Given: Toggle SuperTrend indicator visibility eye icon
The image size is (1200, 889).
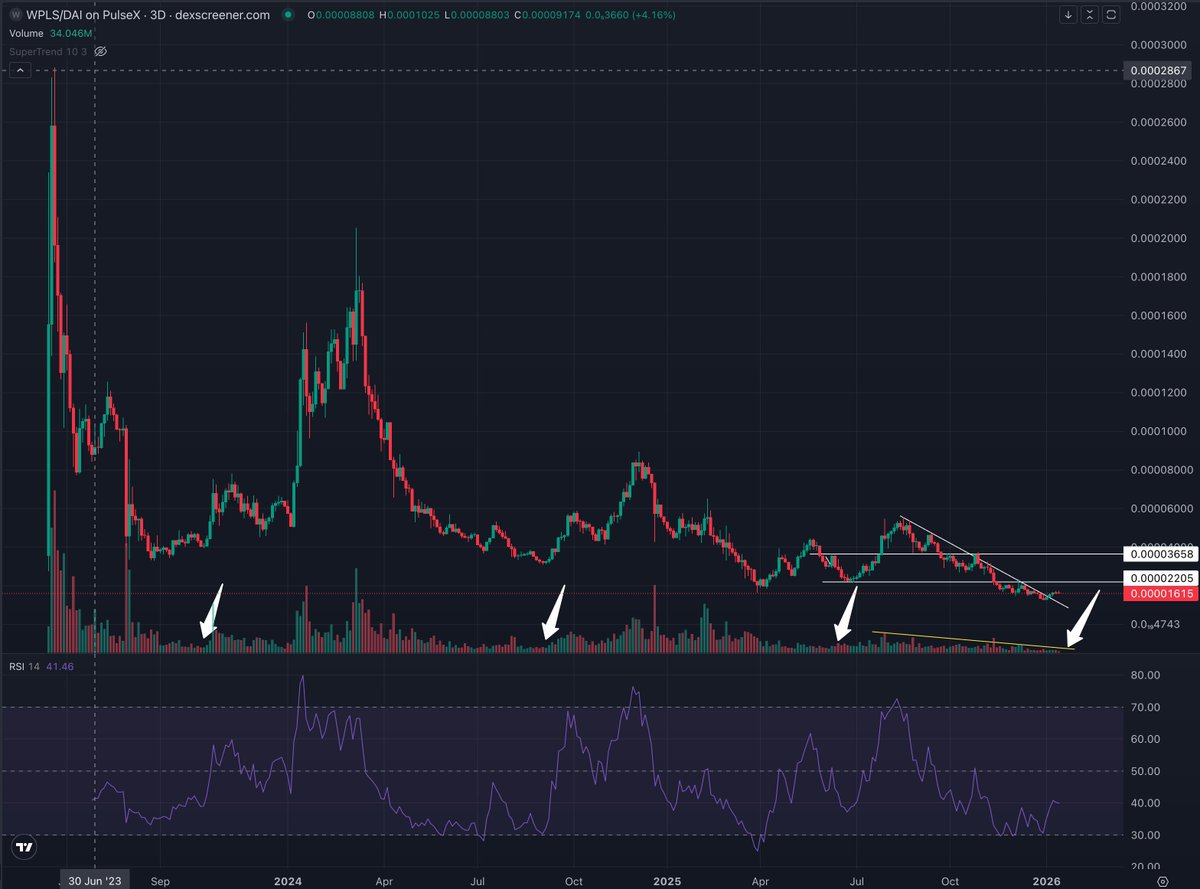Looking at the screenshot, I should click(100, 51).
